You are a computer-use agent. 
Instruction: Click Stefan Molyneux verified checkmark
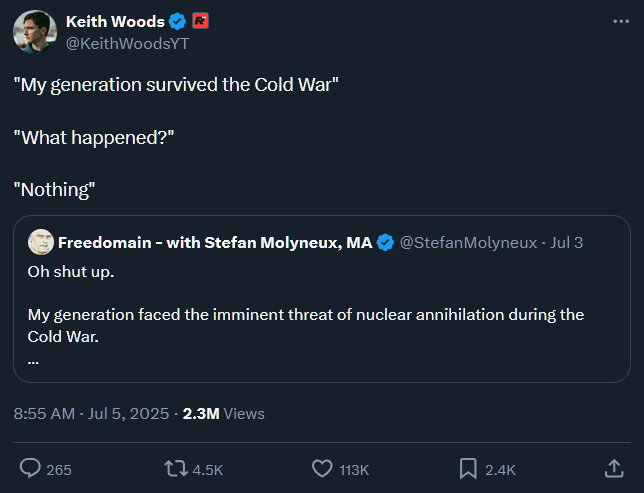click(x=385, y=242)
